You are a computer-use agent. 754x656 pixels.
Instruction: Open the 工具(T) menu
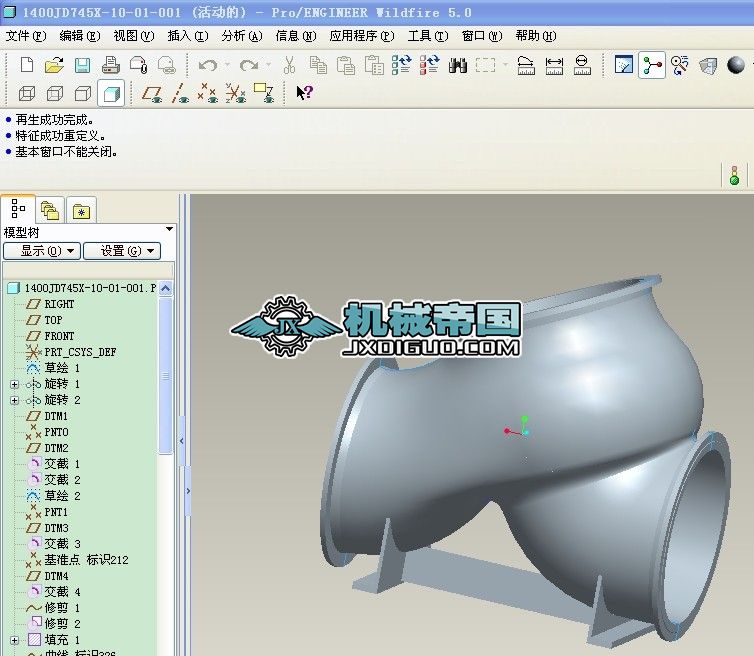[x=428, y=36]
